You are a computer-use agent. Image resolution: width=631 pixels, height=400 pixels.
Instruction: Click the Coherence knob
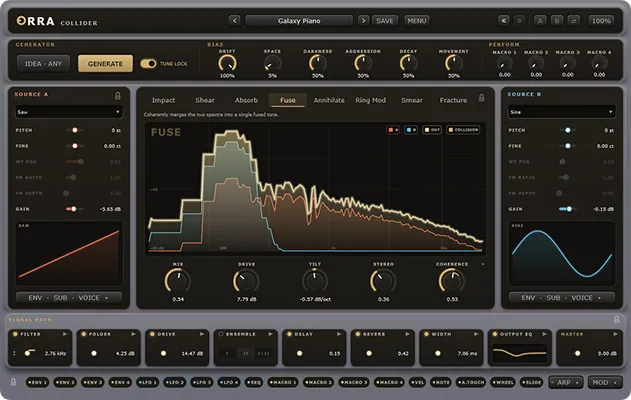452,280
